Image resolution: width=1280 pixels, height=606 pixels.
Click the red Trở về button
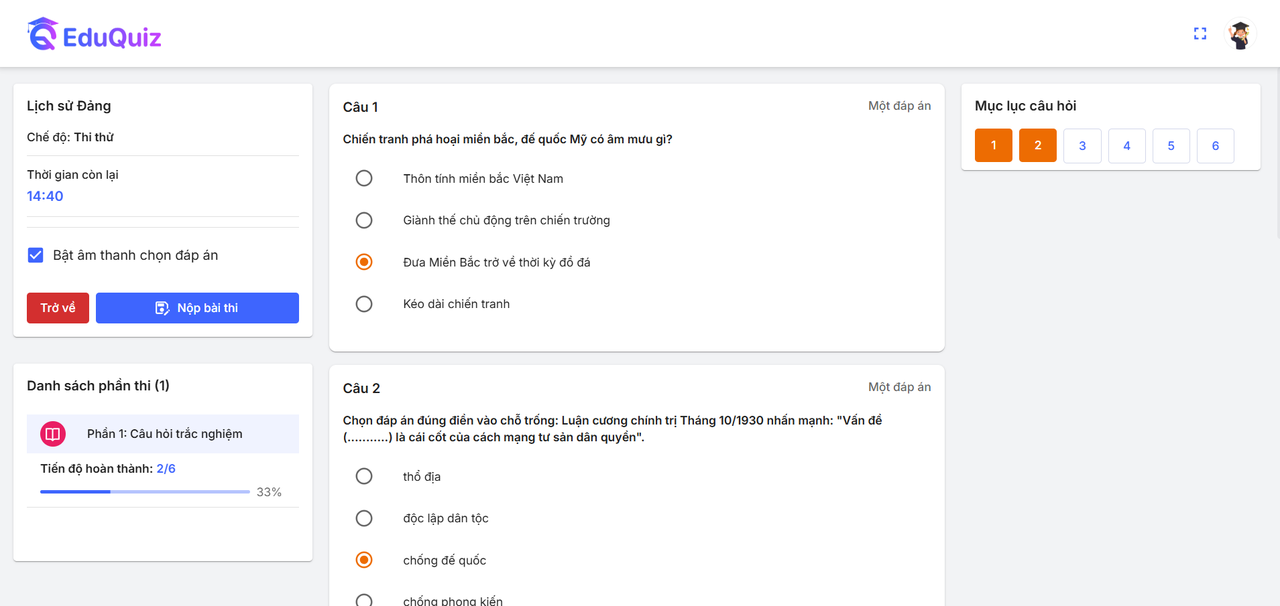pos(58,308)
